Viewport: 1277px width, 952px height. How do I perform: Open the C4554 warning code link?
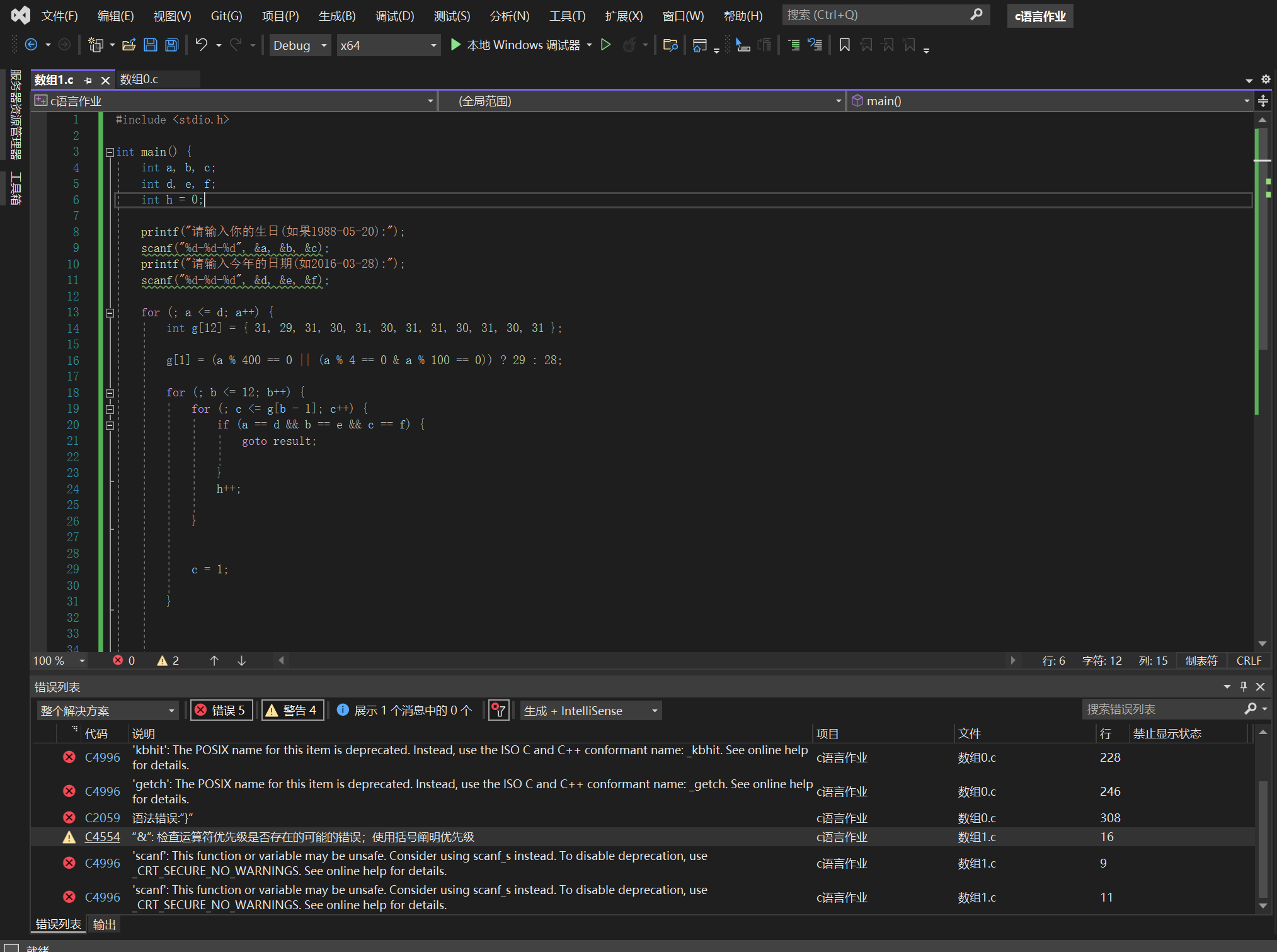[102, 837]
